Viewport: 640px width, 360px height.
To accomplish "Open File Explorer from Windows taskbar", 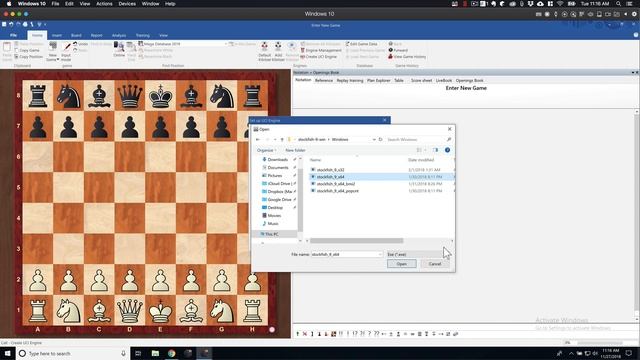I will click(x=155, y=353).
